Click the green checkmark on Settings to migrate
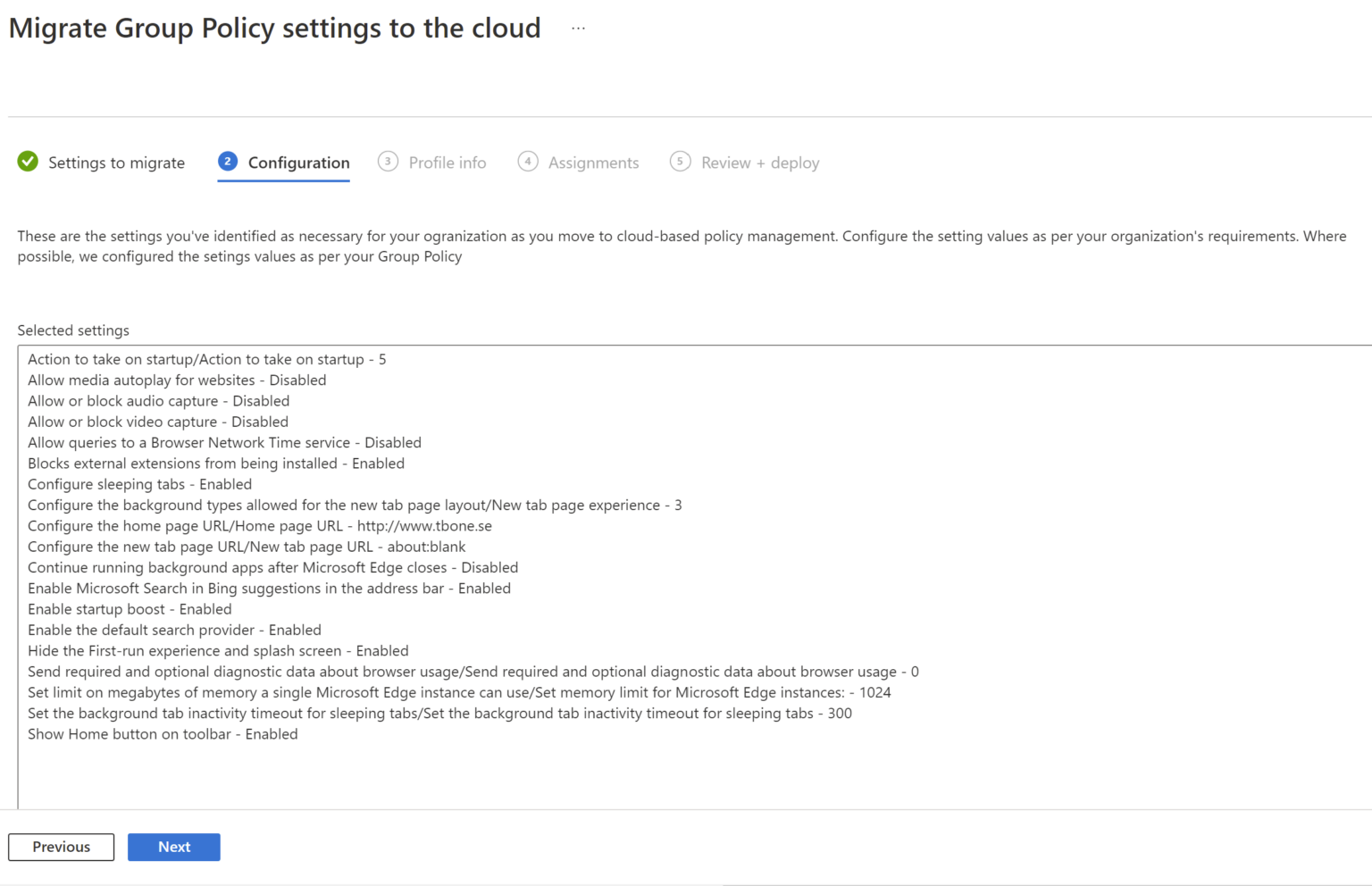This screenshot has width=1372, height=886. coord(27,162)
